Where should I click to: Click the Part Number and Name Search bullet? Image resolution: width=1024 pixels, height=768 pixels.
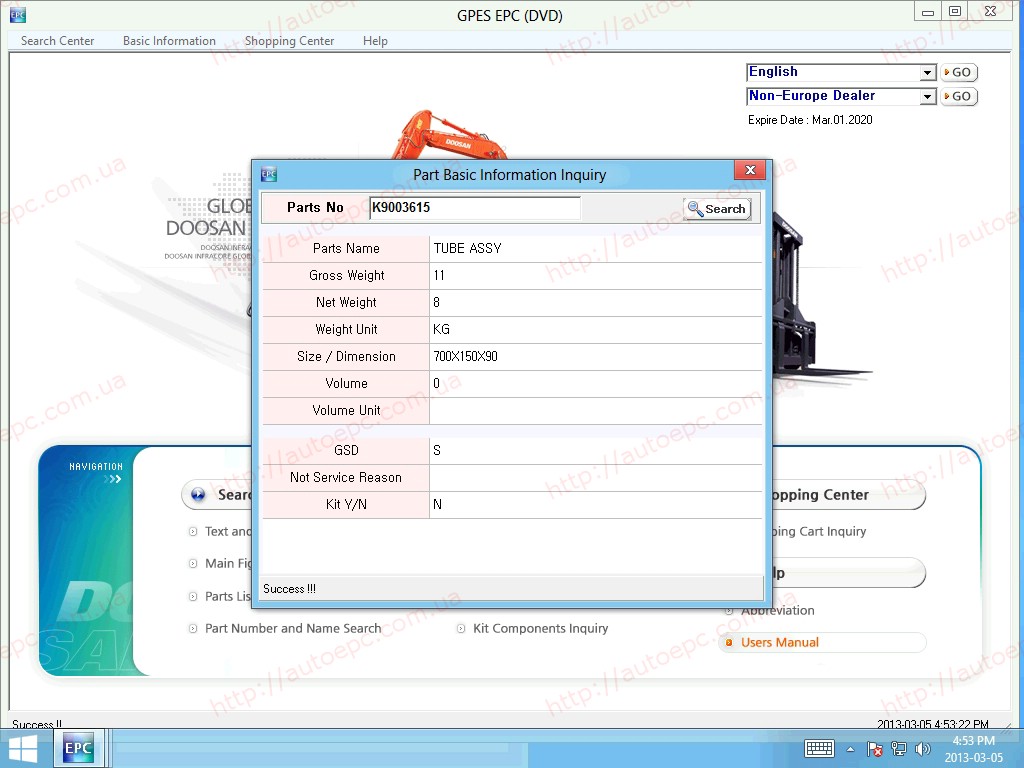tap(193, 628)
